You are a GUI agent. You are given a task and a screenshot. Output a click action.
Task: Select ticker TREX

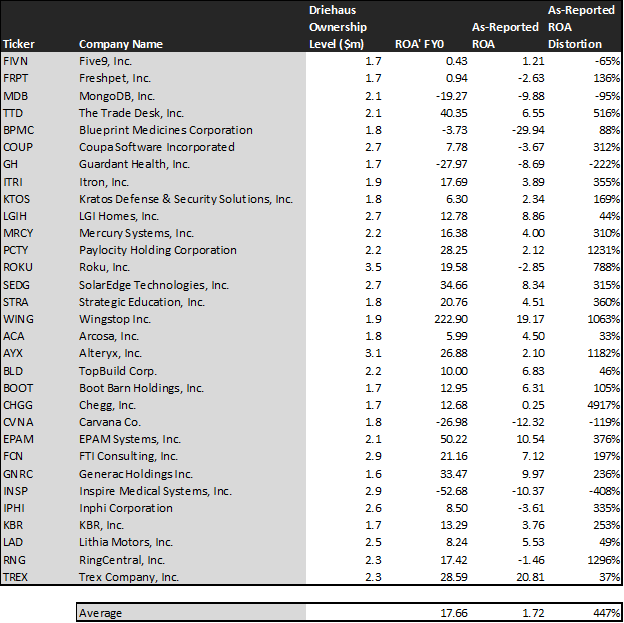point(15,577)
